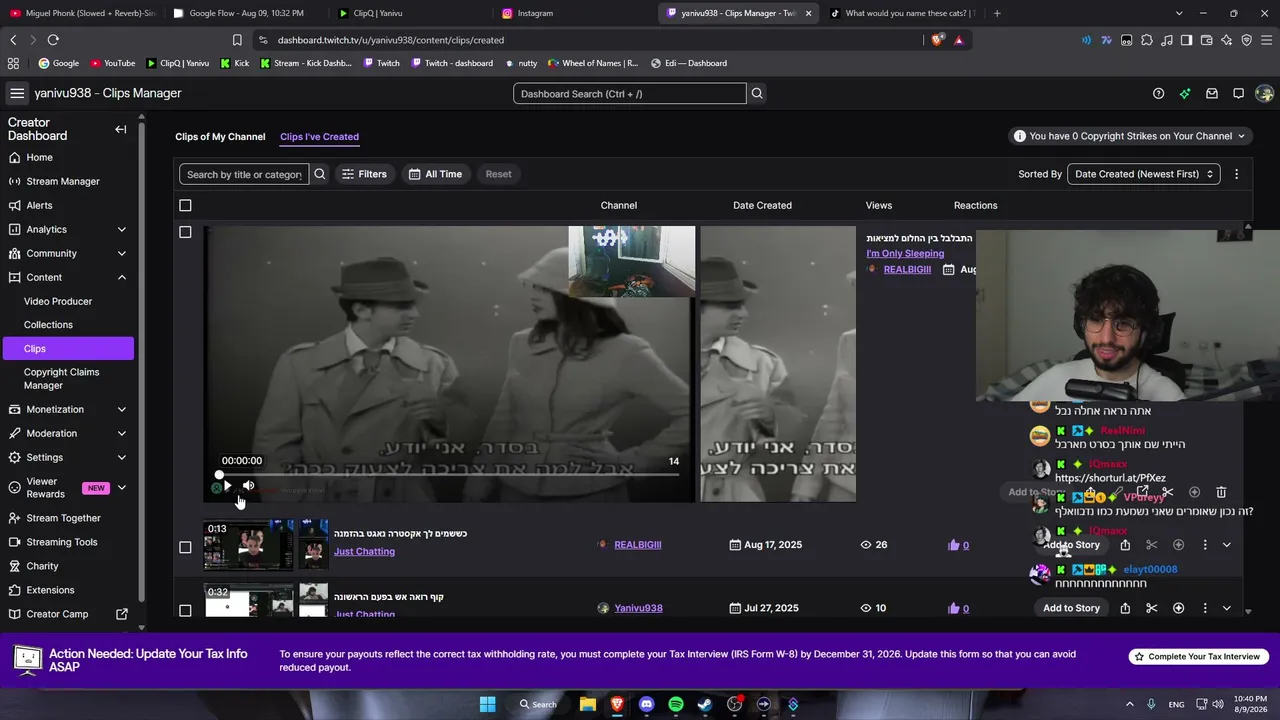
Task: Select the Jul 27, 2025 clip checkbox
Action: pyautogui.click(x=185, y=610)
